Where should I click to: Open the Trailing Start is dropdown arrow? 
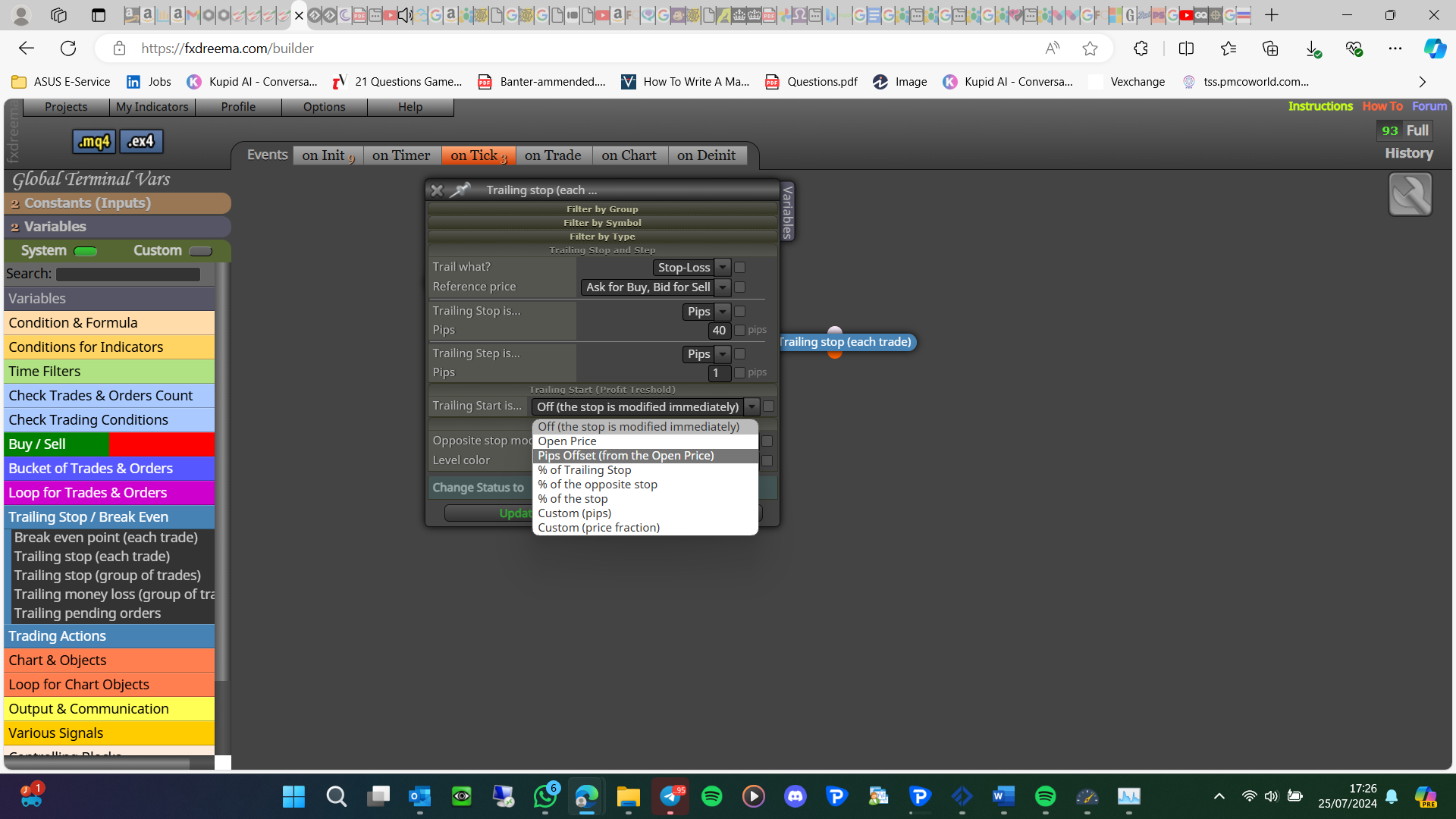pyautogui.click(x=752, y=406)
